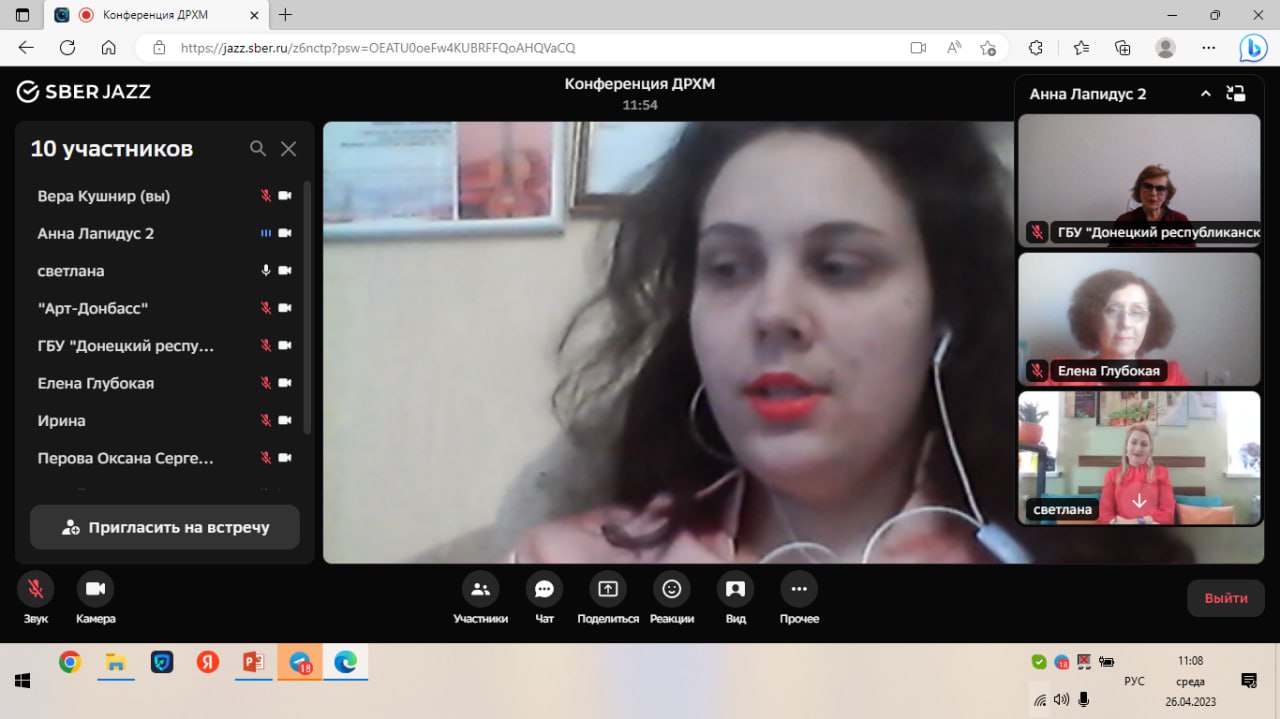1280x719 pixels.
Task: Select participant Анна Лапидус 2 in list
Action: pos(96,233)
